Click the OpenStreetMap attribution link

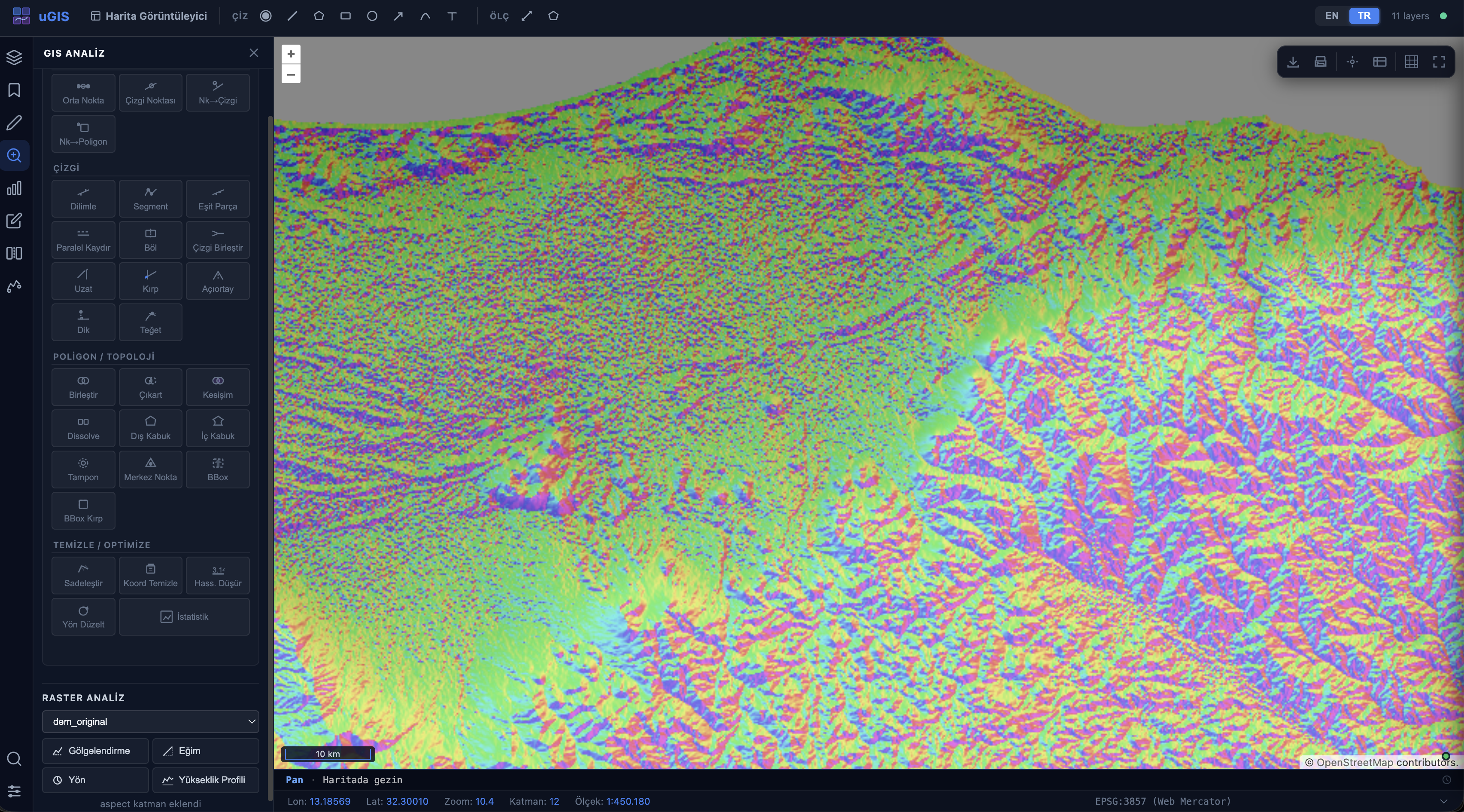1355,763
